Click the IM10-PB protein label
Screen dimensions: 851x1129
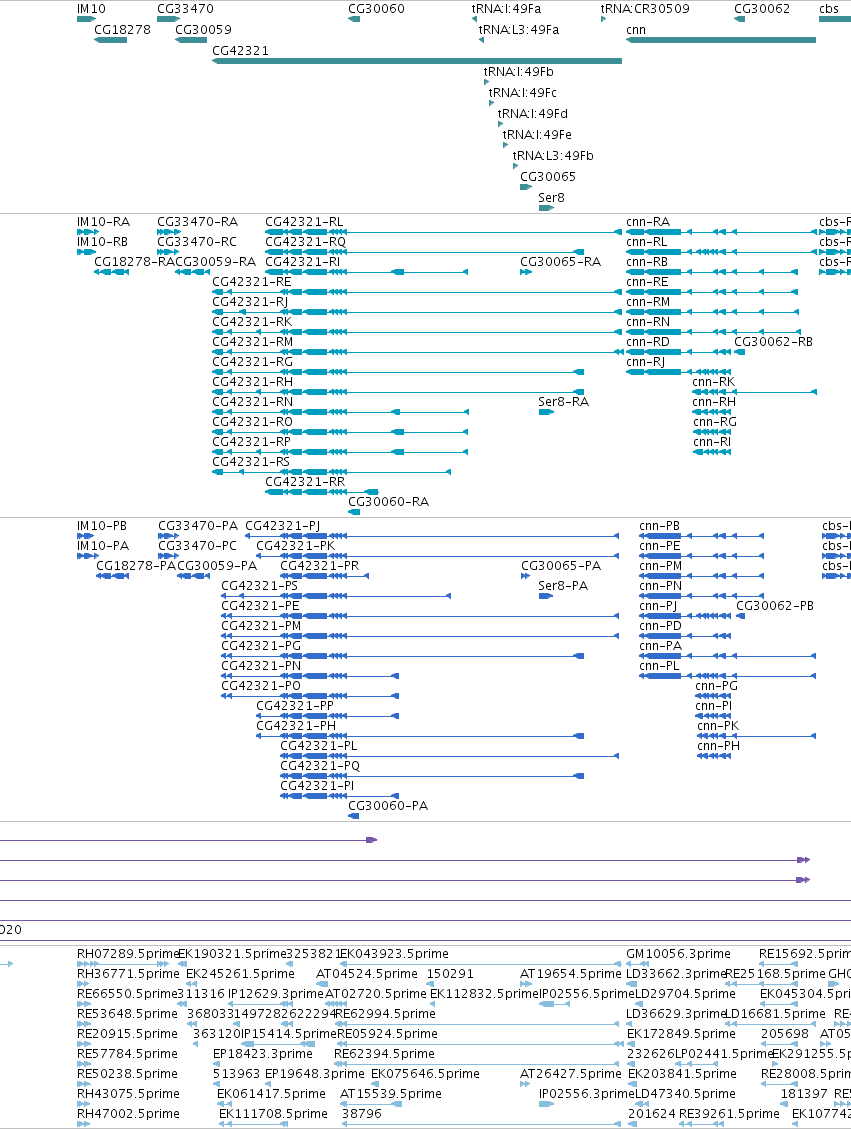(x=102, y=526)
